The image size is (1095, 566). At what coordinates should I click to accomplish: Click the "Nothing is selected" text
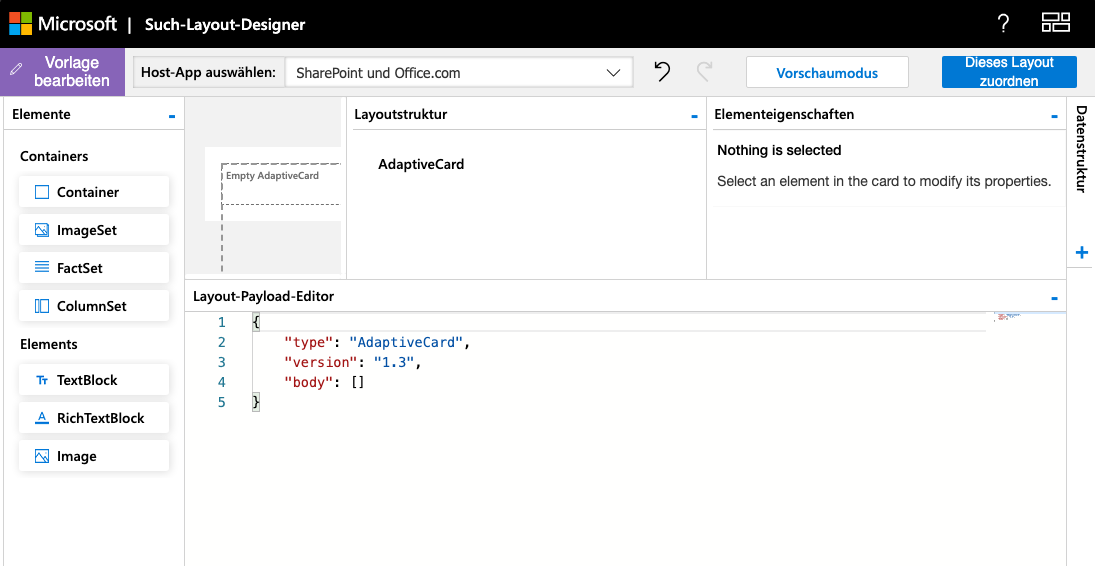(x=779, y=150)
